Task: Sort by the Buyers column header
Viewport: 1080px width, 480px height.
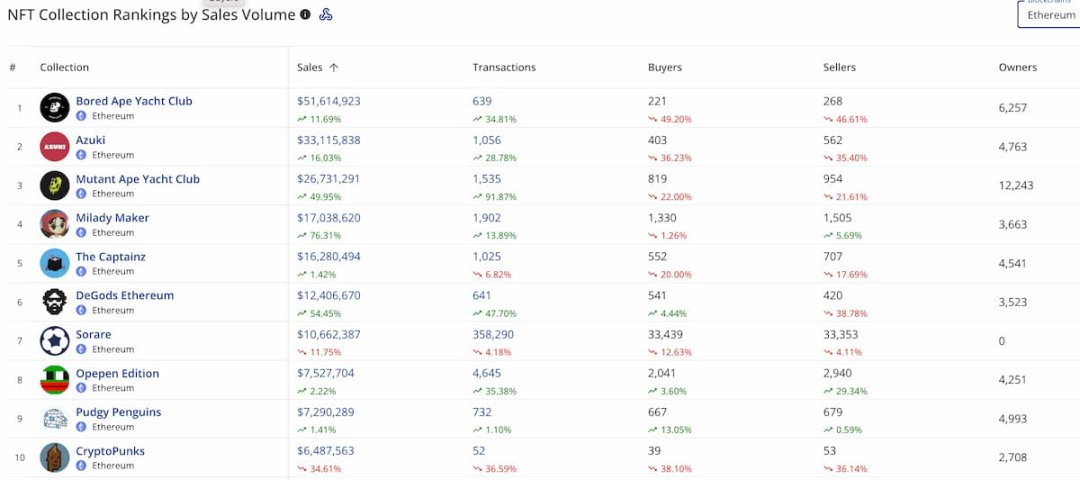Action: [x=665, y=68]
